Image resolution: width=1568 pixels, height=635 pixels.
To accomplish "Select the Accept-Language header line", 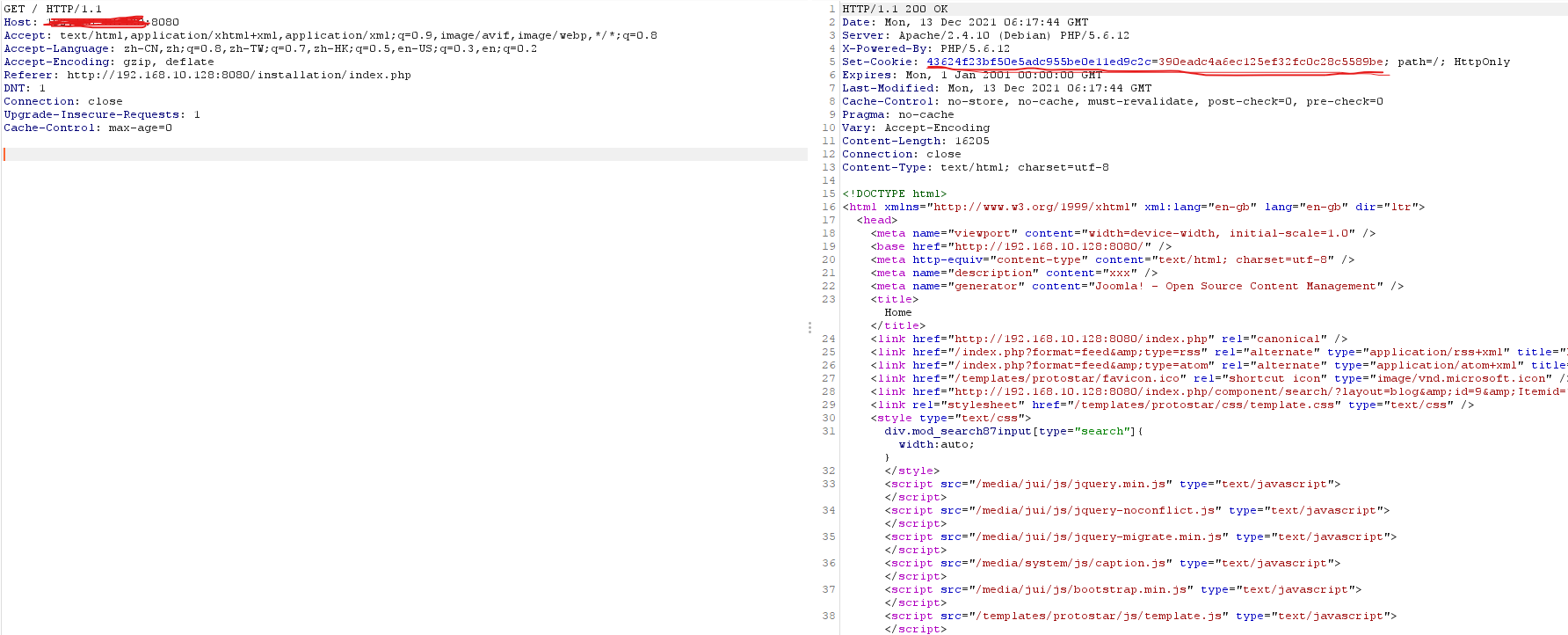I will (x=271, y=48).
